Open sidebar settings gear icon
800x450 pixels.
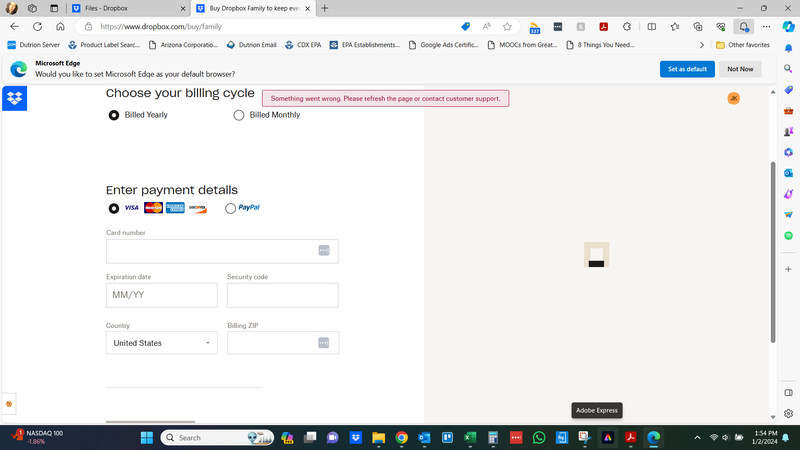(788, 414)
